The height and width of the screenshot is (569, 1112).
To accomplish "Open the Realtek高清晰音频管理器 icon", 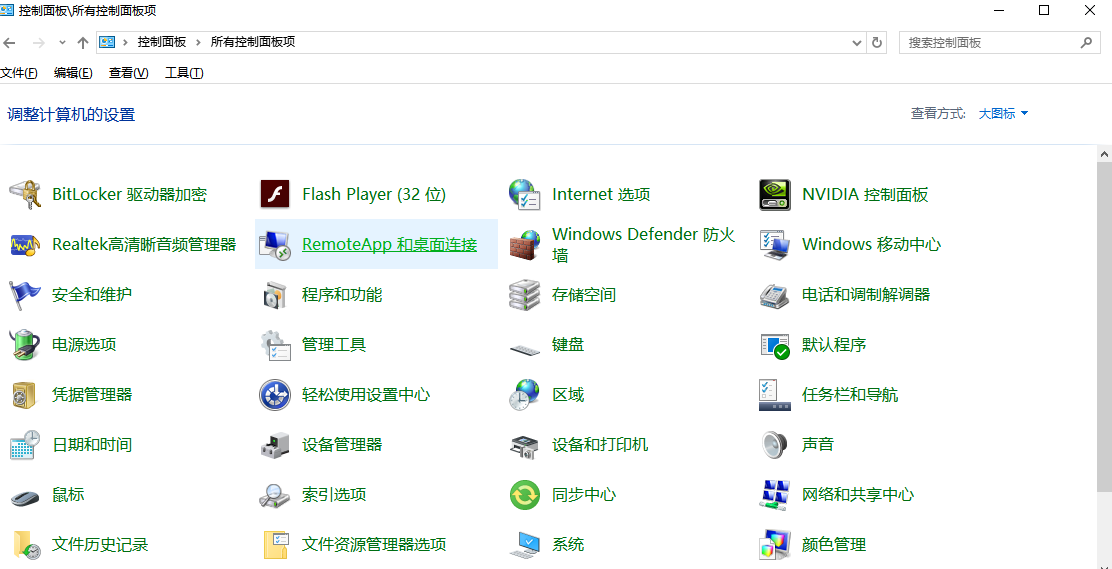I will [x=26, y=245].
